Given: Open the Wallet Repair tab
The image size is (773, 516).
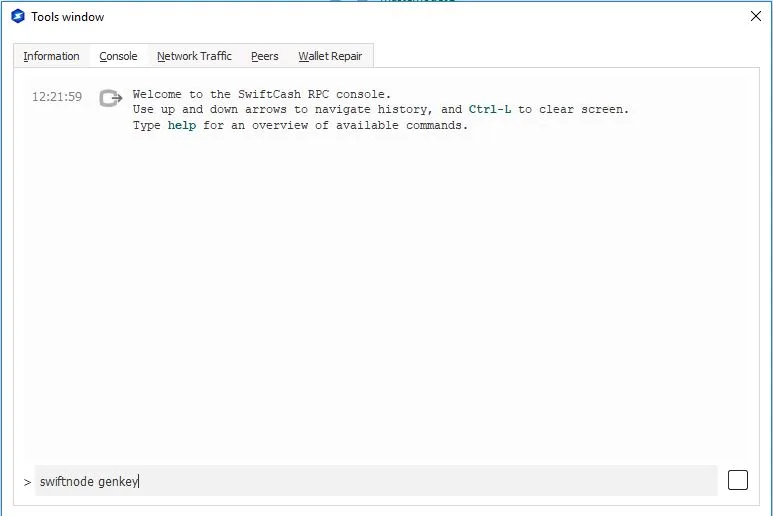Looking at the screenshot, I should tap(330, 56).
